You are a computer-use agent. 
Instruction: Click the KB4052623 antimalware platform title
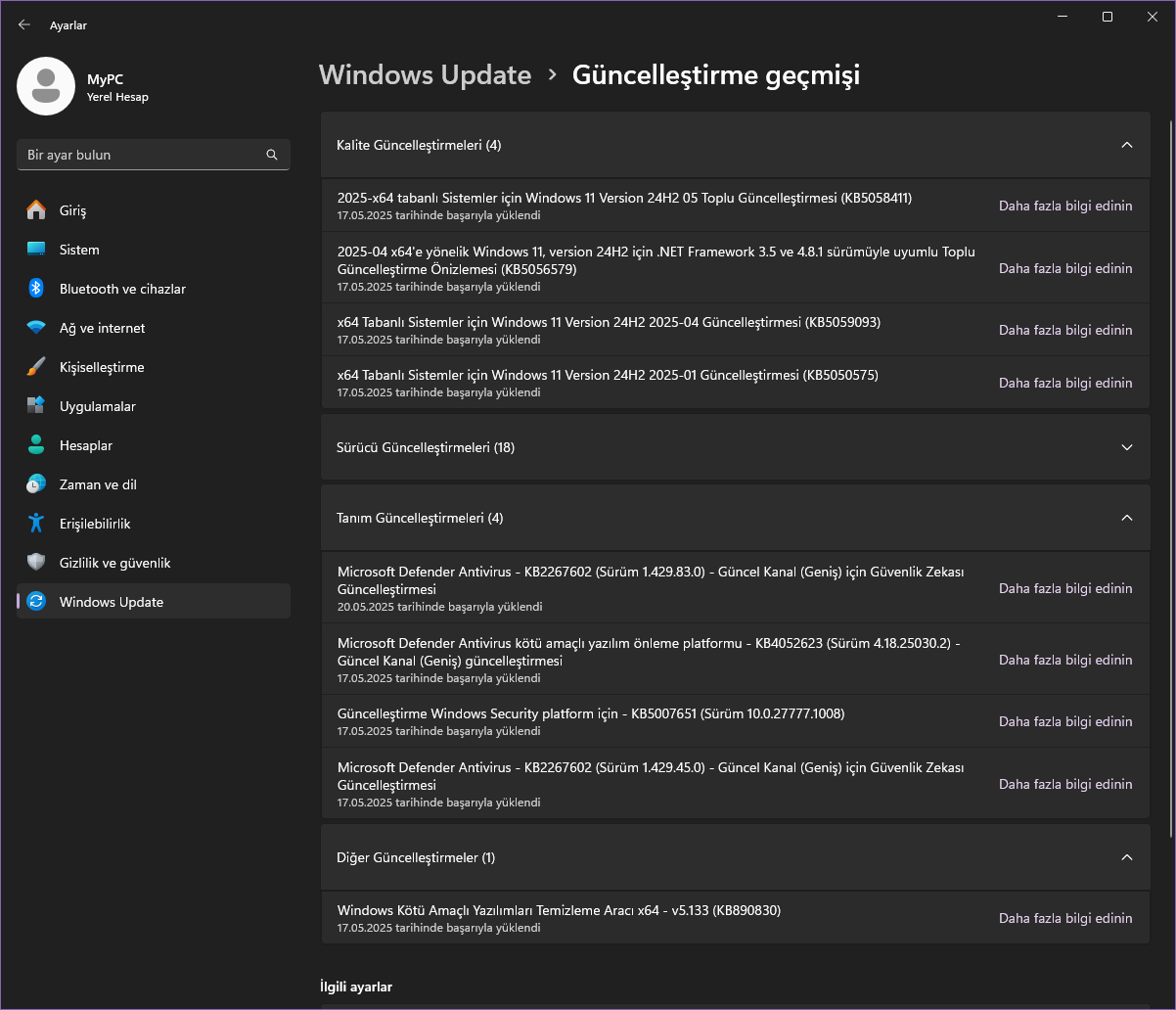tap(650, 652)
